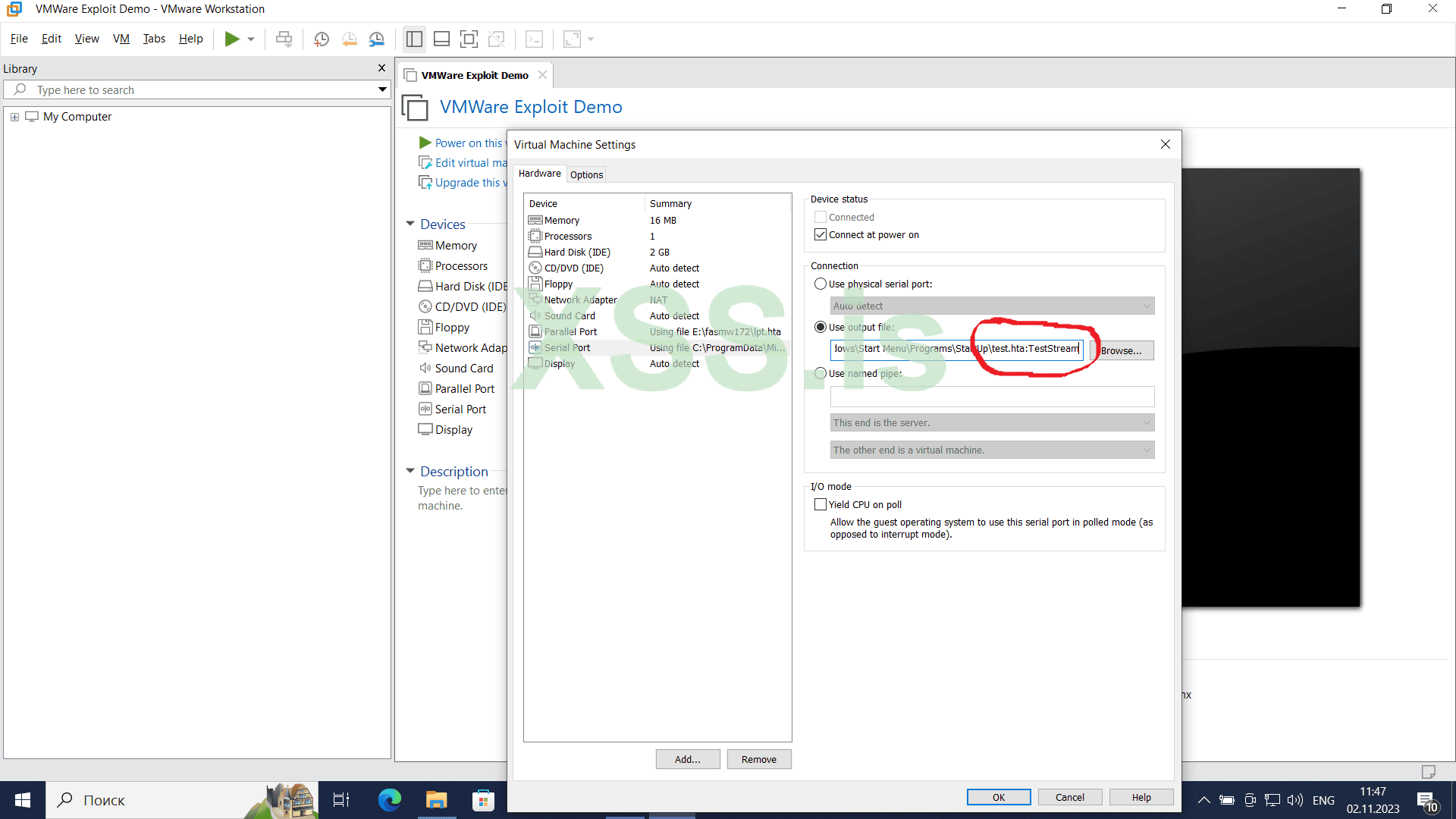Screen dimensions: 1456x819
Task: Open the VM menu
Action: [x=121, y=39]
